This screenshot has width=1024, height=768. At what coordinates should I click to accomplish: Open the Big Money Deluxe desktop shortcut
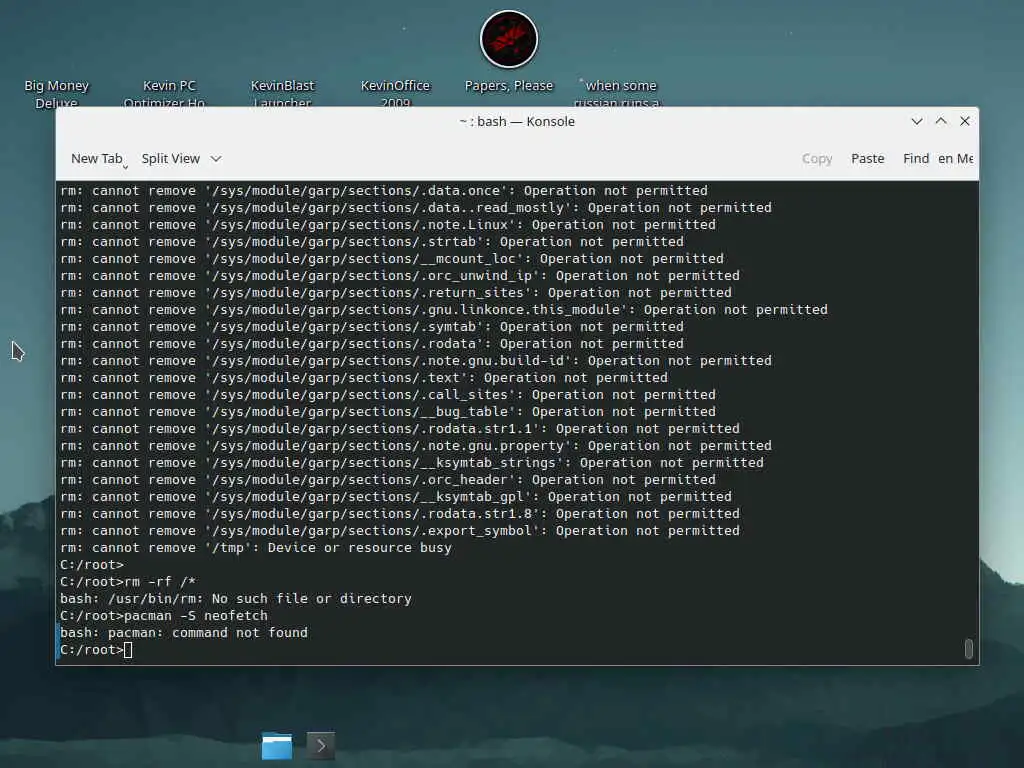click(x=56, y=93)
